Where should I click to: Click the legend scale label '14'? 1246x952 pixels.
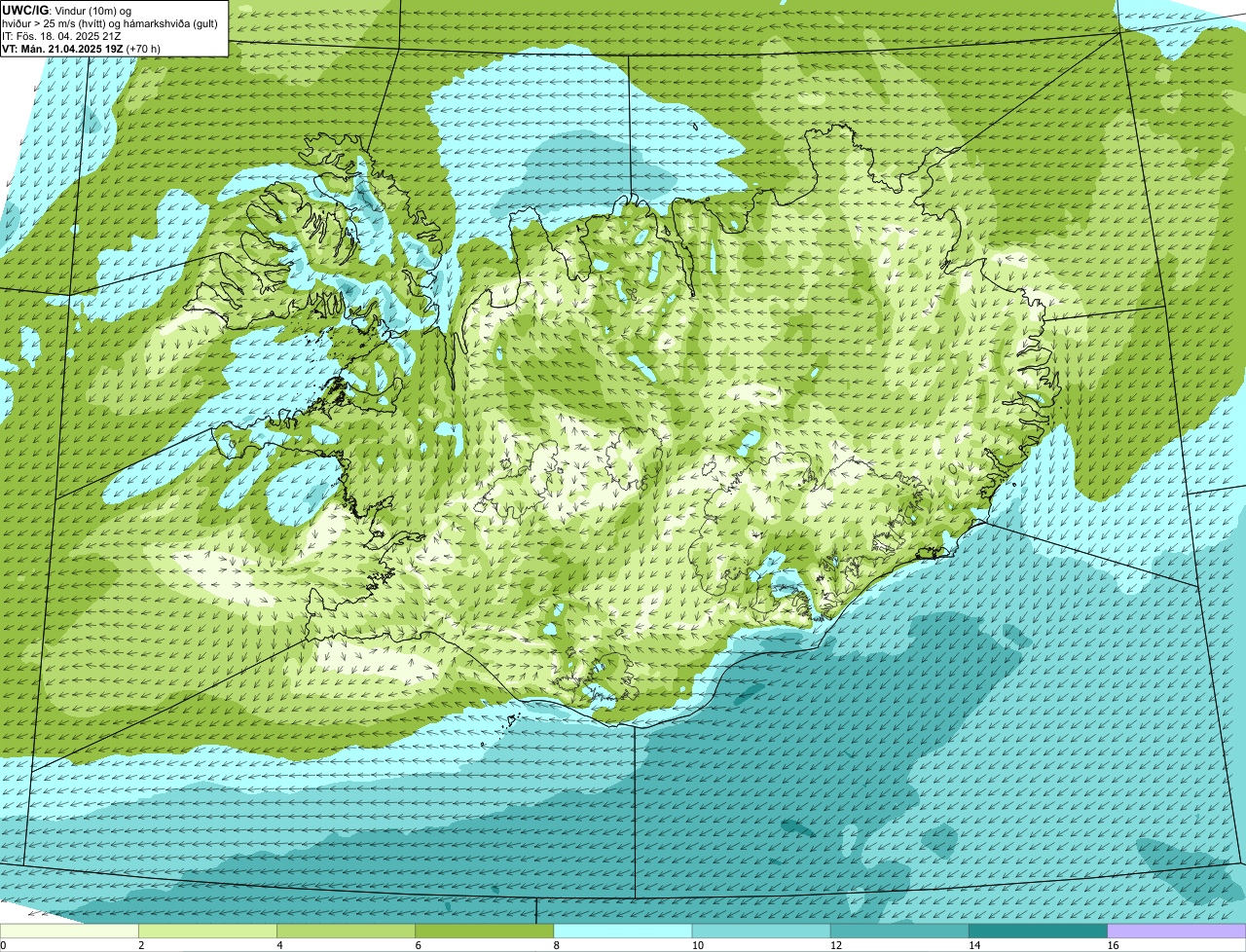point(973,945)
